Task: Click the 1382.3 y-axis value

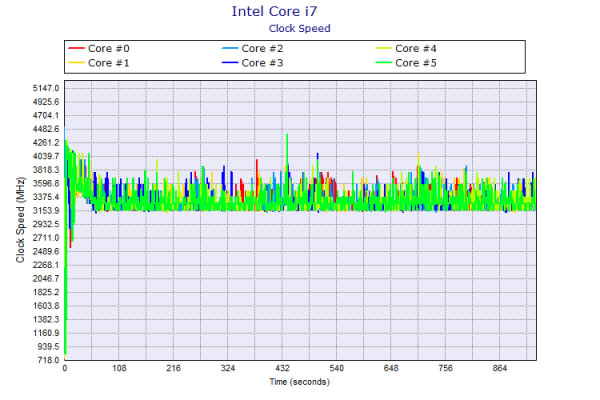Action: point(46,319)
